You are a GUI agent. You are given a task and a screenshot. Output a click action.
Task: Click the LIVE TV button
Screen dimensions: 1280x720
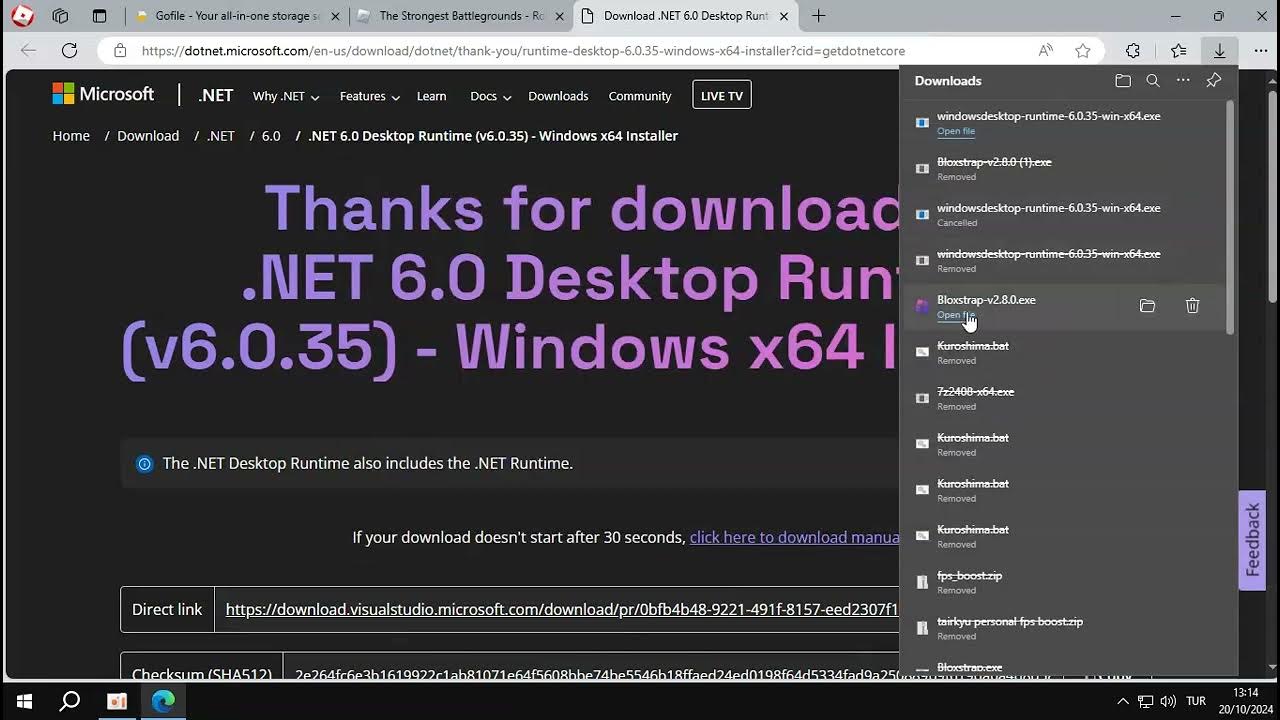click(x=722, y=95)
